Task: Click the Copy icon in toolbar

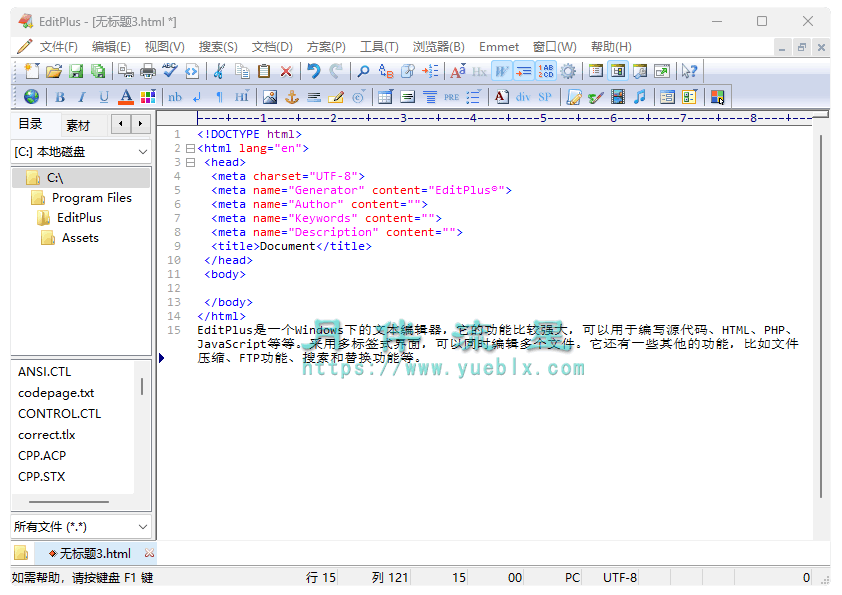Action: click(242, 71)
